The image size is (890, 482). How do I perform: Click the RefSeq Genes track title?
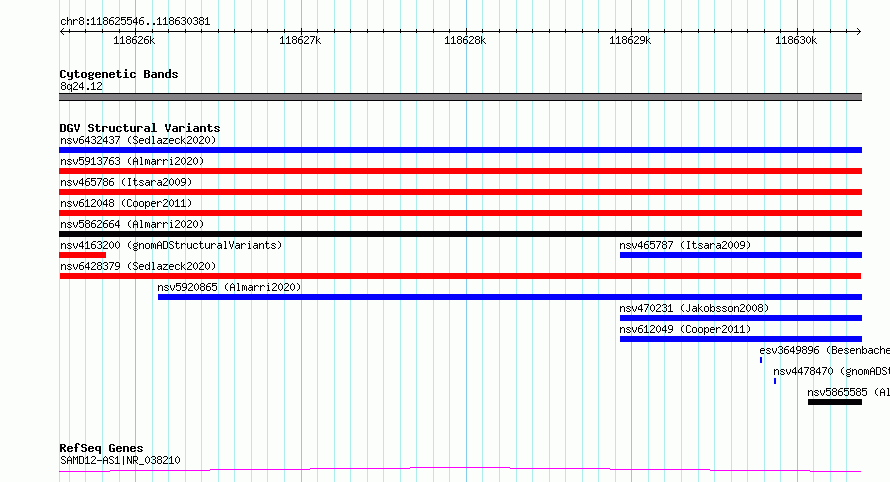[x=101, y=449]
